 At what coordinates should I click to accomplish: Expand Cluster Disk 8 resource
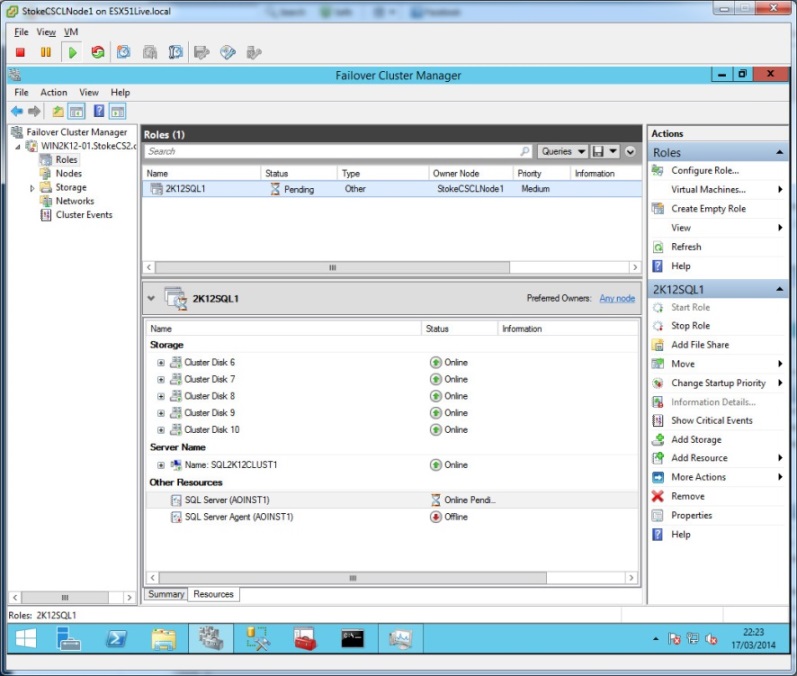tap(161, 396)
